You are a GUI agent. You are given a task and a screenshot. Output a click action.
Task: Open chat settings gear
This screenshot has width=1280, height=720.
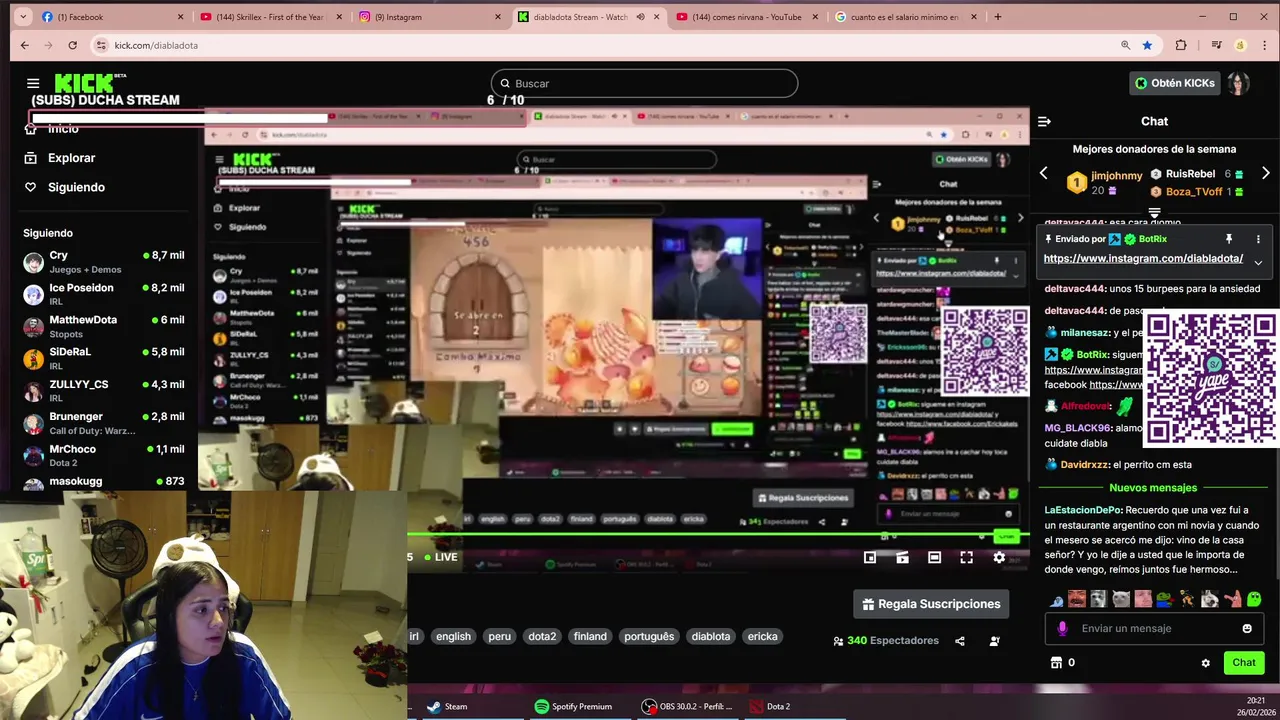1205,663
